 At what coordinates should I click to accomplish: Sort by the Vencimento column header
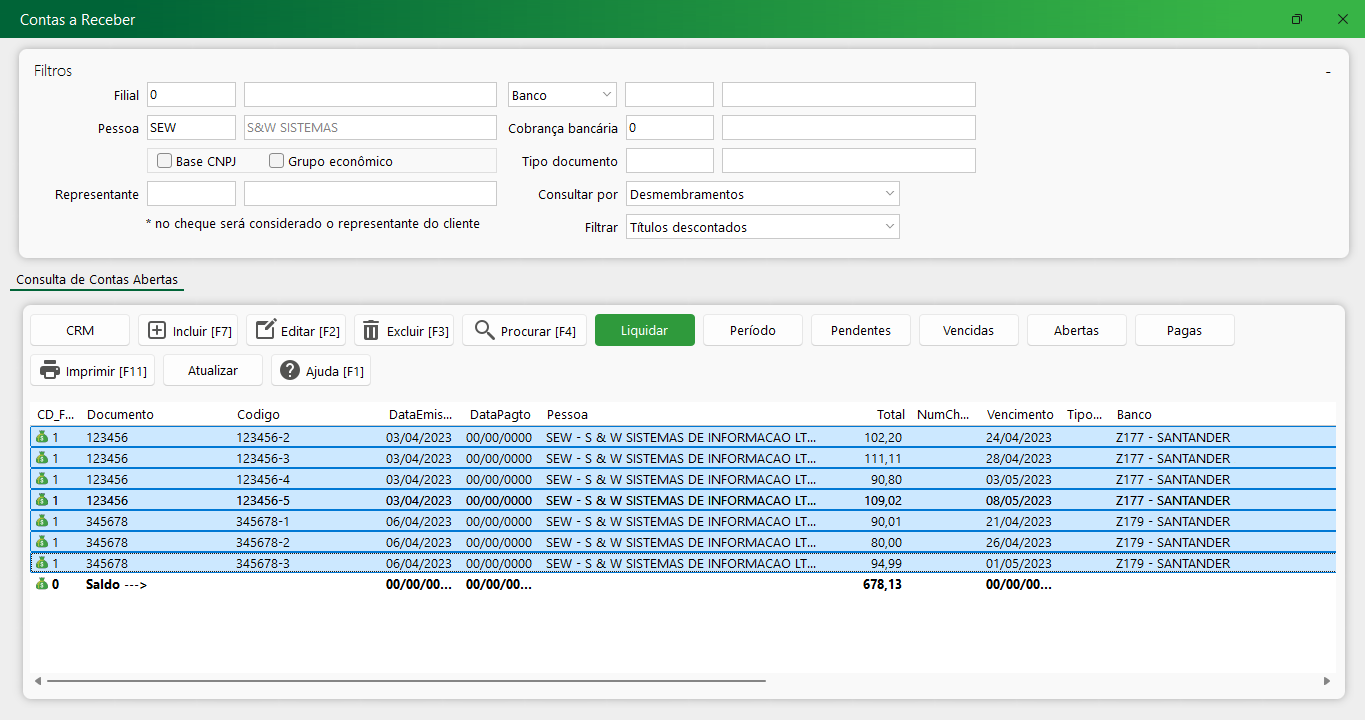(1019, 414)
